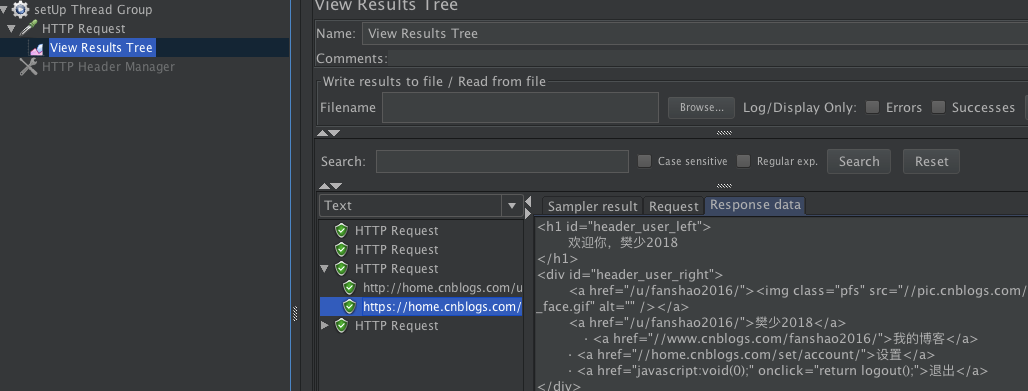Click the Search button
The width and height of the screenshot is (1028, 391).
[859, 161]
